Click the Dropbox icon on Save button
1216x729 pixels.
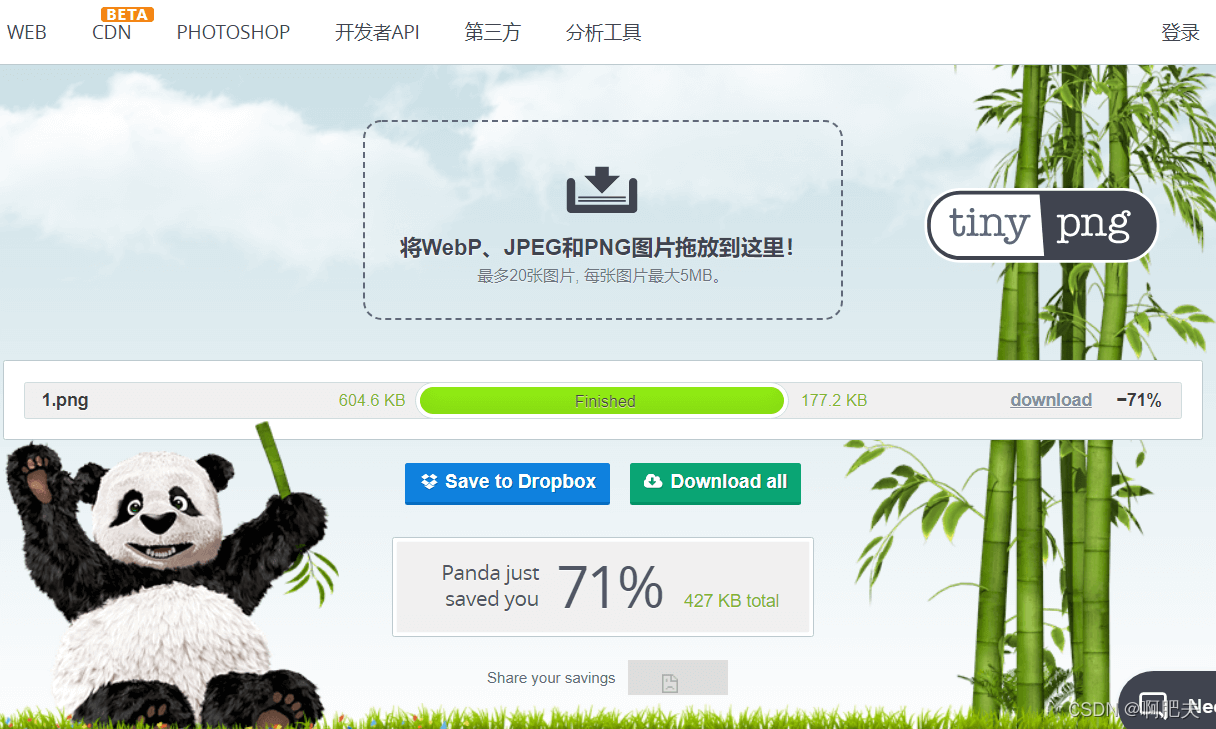tap(429, 482)
